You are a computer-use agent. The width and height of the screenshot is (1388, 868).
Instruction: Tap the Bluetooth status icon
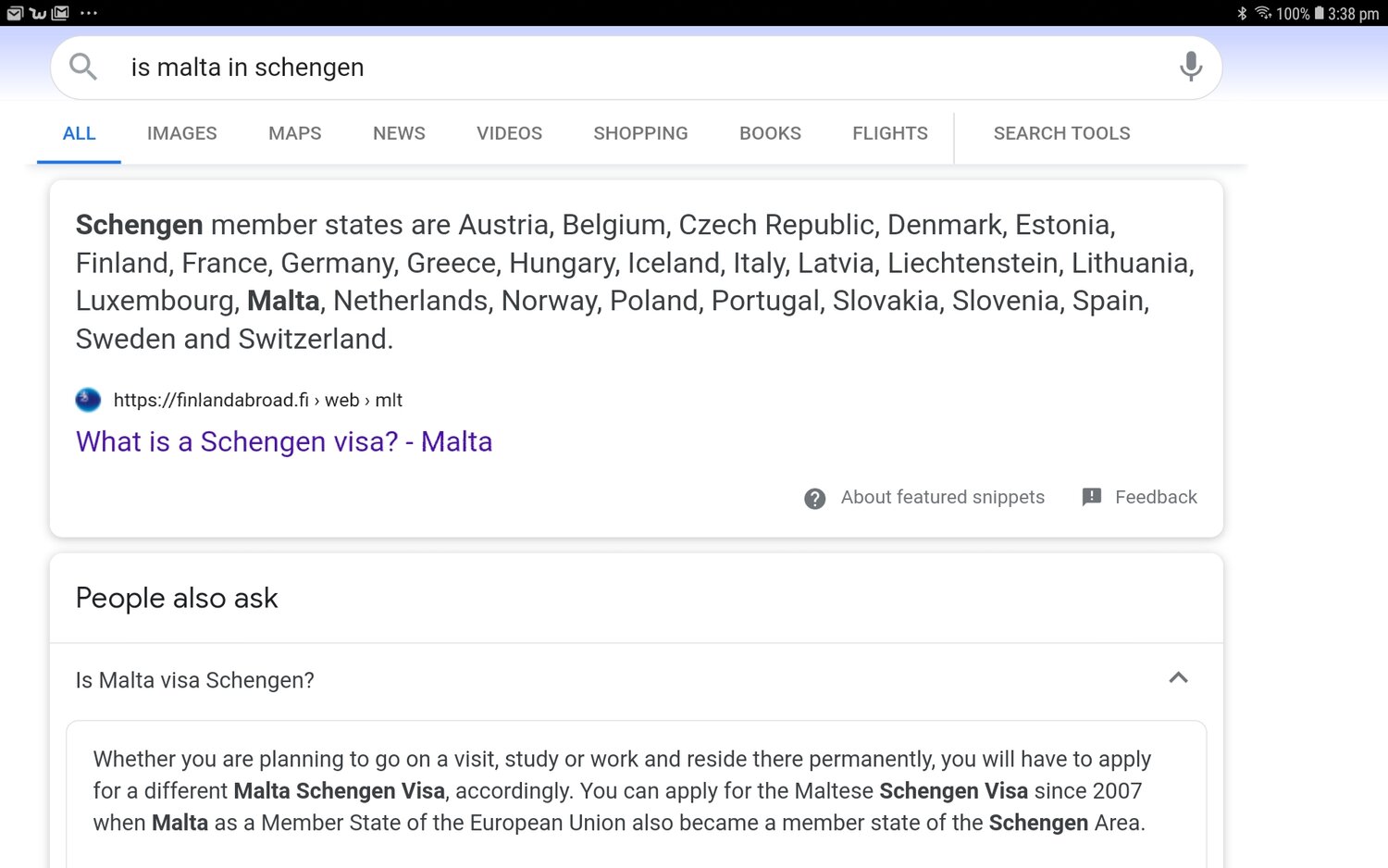[1242, 13]
